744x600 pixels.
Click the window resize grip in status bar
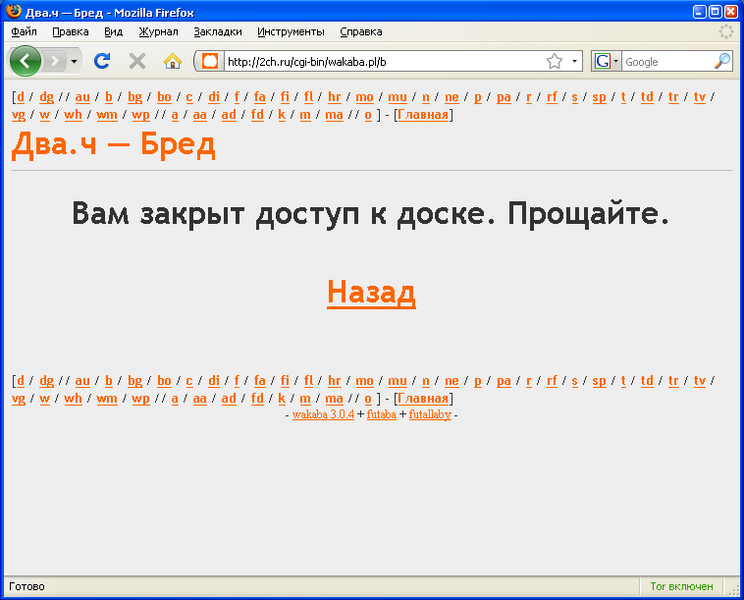coord(733,589)
